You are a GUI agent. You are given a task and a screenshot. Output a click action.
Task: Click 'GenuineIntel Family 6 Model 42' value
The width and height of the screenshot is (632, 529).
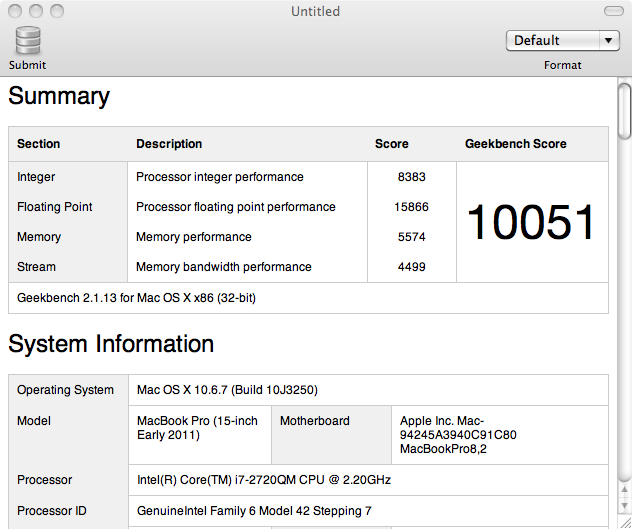pyautogui.click(x=254, y=511)
